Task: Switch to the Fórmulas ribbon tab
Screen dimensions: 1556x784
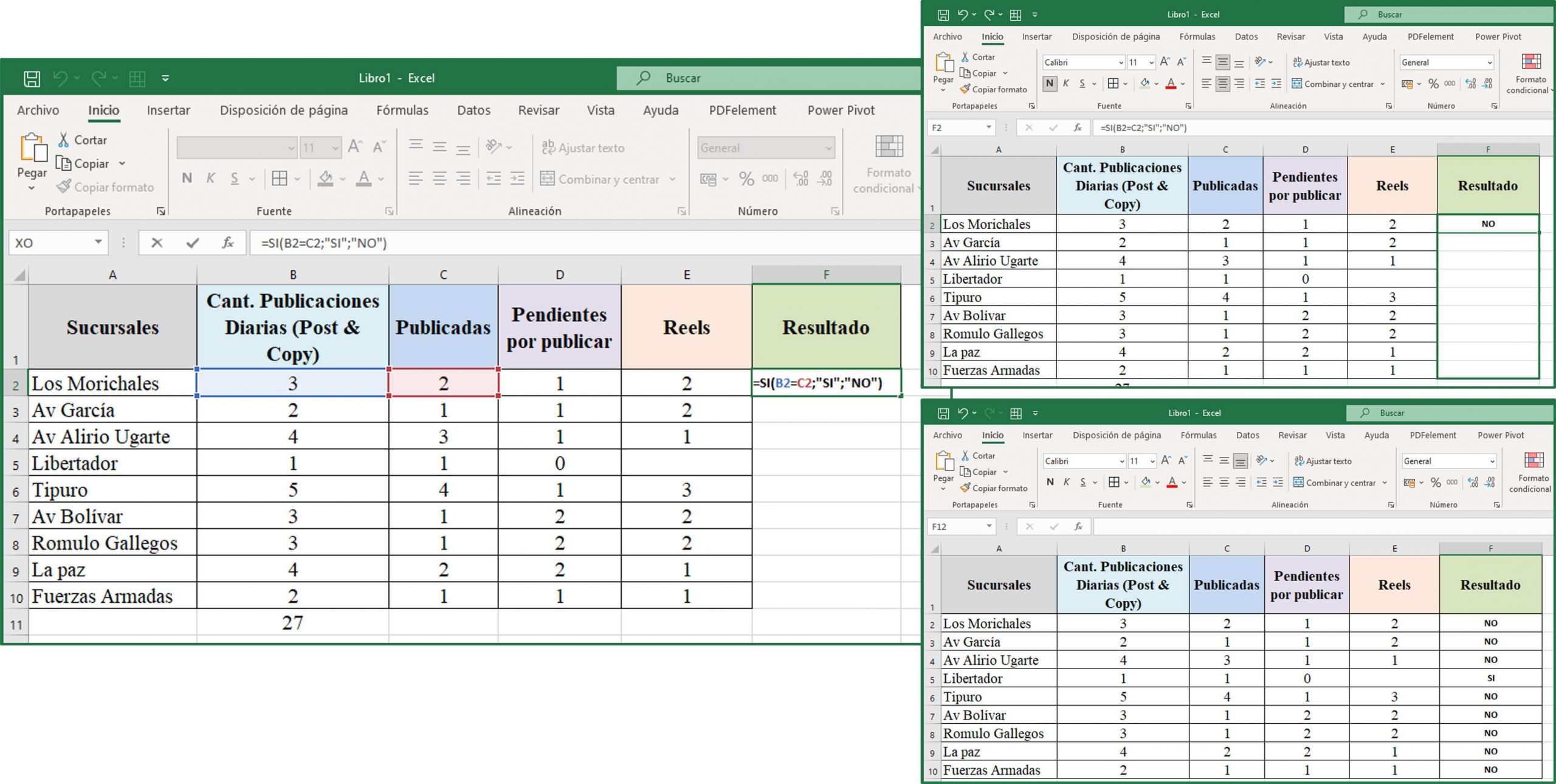Action: (402, 110)
